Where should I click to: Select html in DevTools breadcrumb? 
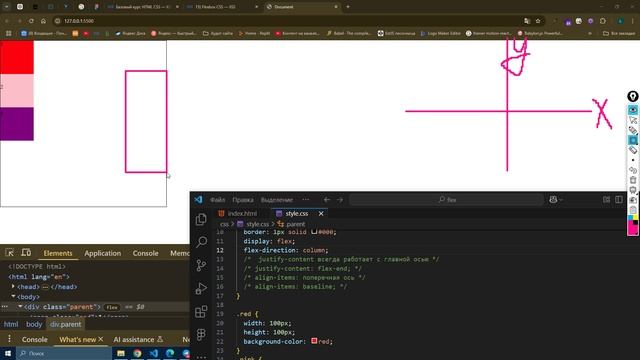(x=11, y=324)
